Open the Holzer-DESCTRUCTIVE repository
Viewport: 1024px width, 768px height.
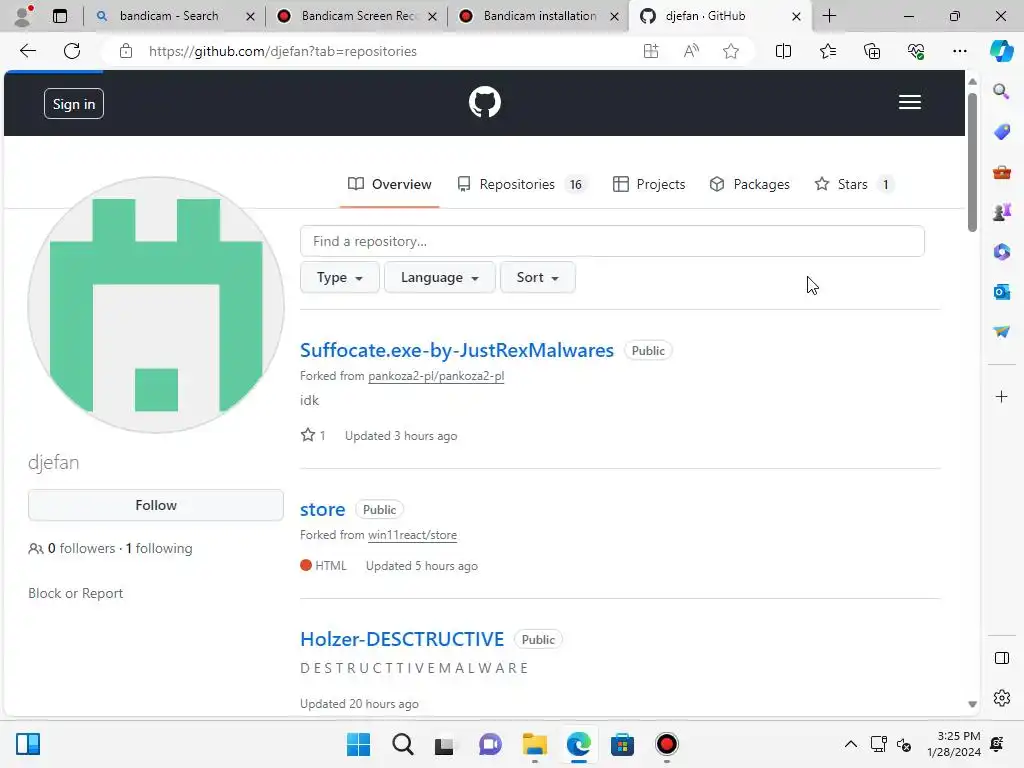point(402,639)
